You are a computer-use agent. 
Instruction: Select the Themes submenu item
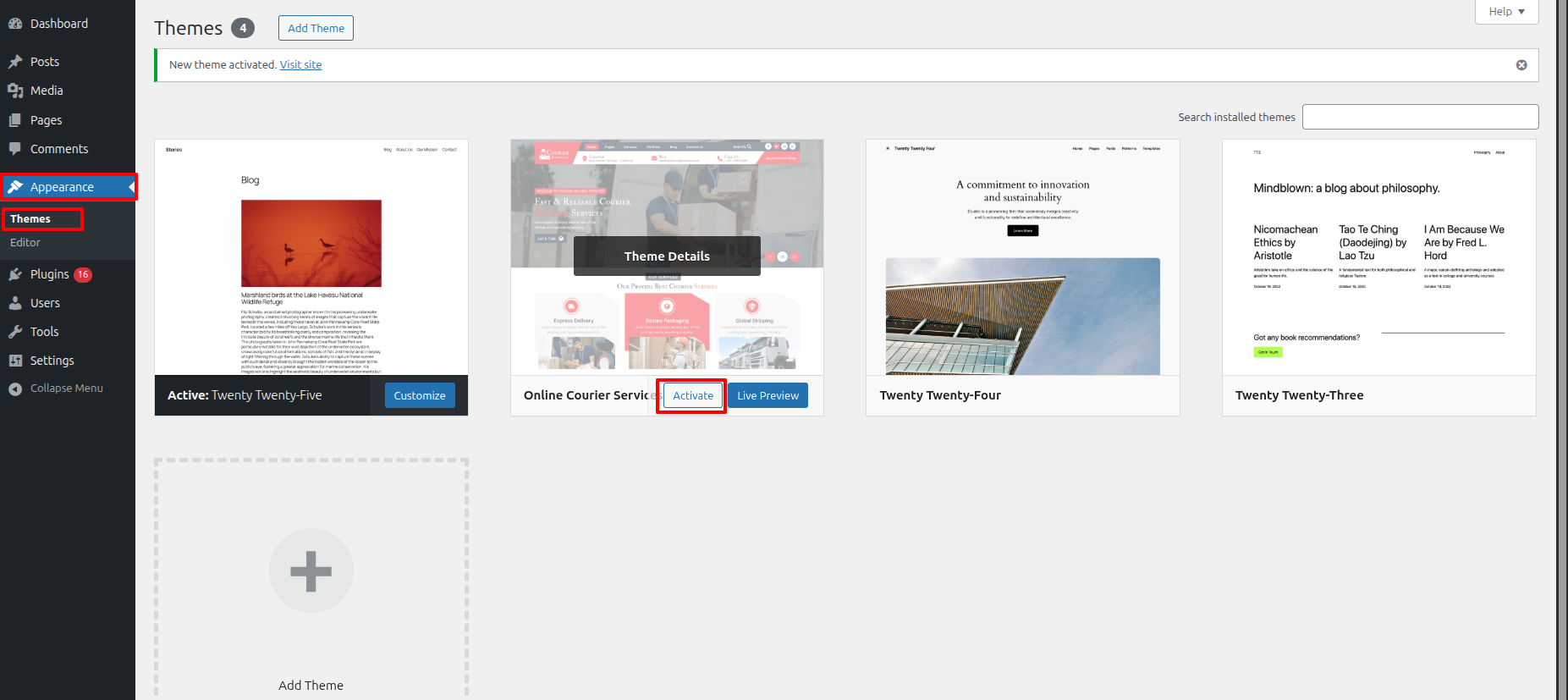[30, 219]
